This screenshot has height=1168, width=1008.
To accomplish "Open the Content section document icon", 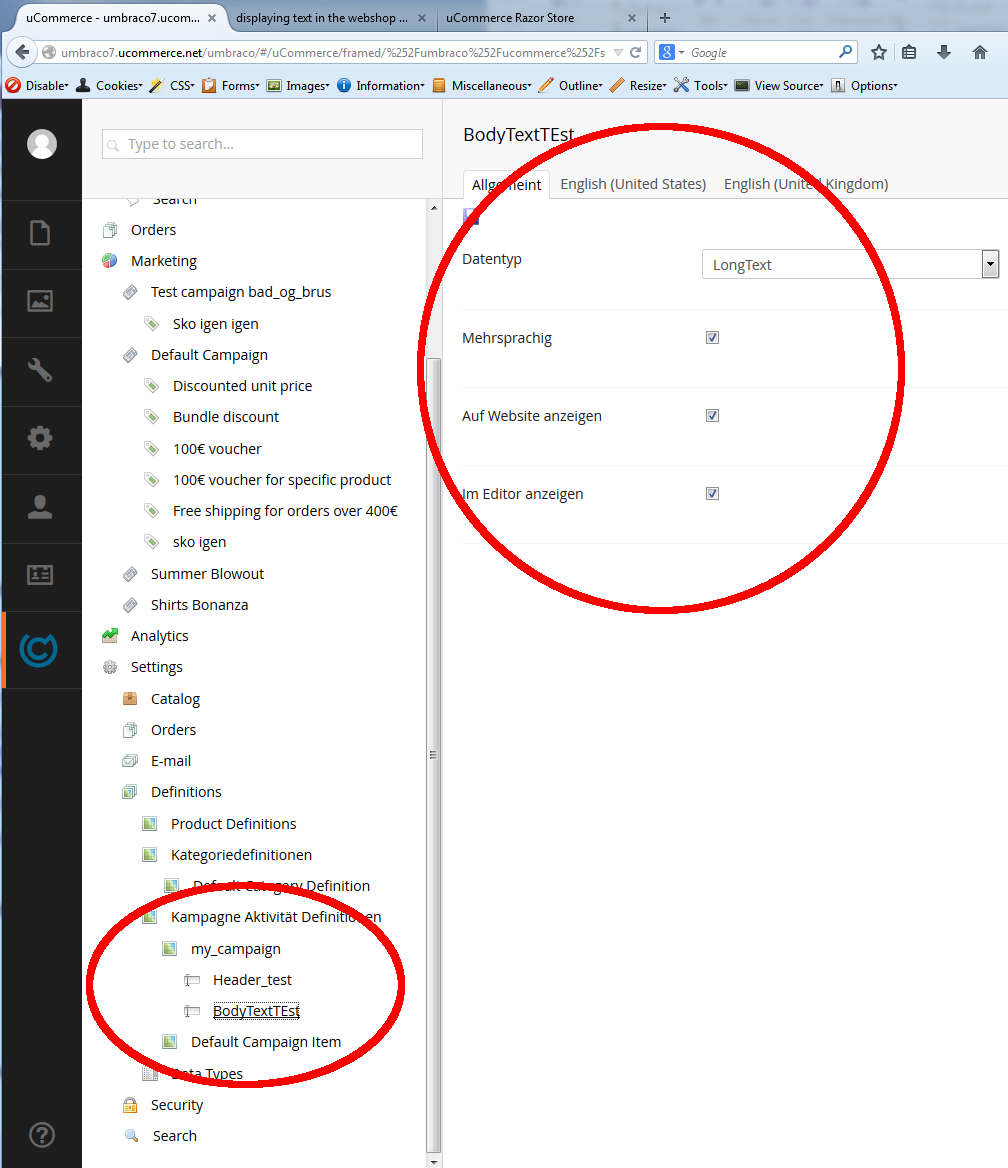I will pyautogui.click(x=40, y=233).
